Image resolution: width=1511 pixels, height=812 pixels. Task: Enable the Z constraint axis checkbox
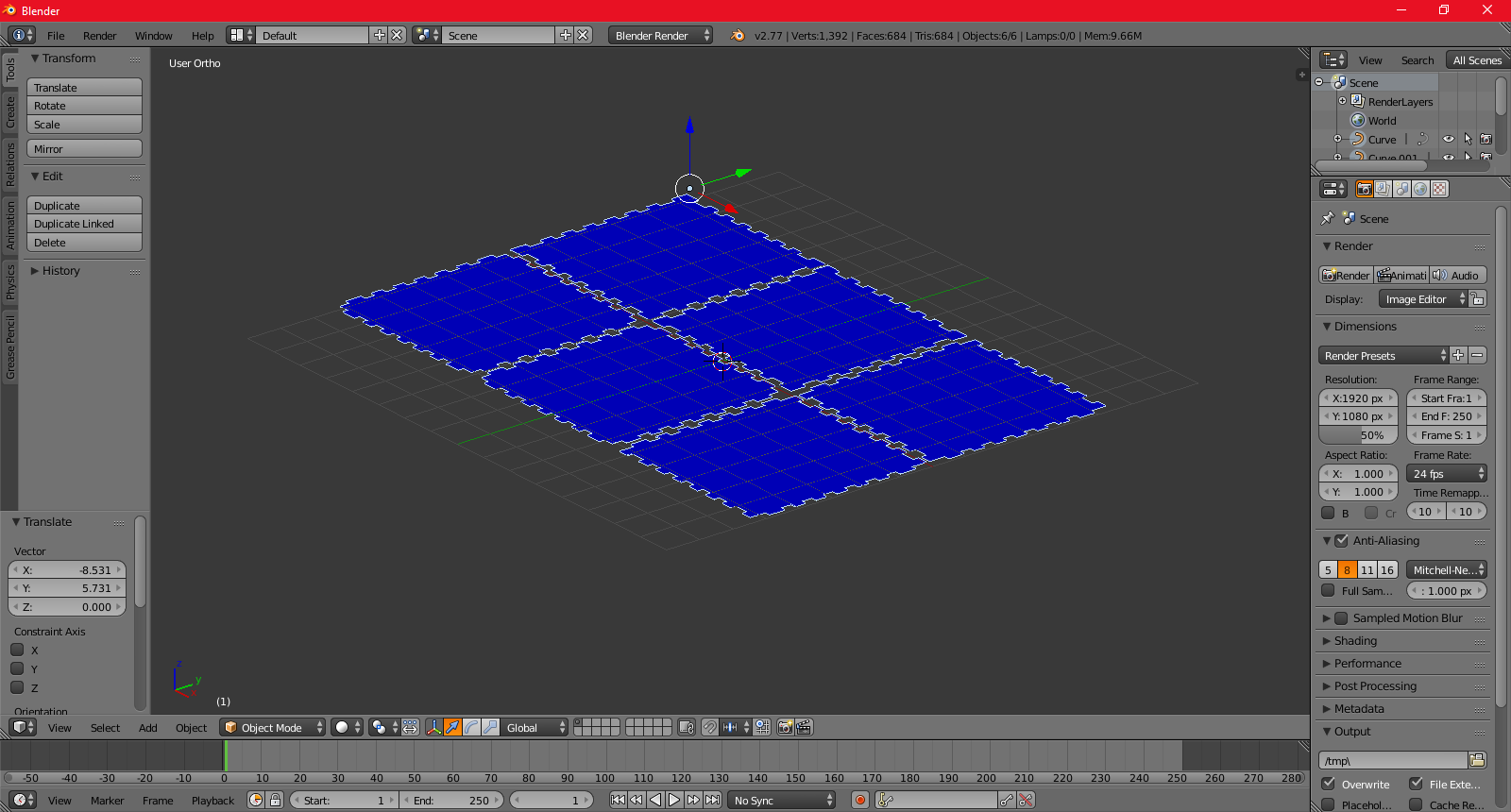pos(17,687)
